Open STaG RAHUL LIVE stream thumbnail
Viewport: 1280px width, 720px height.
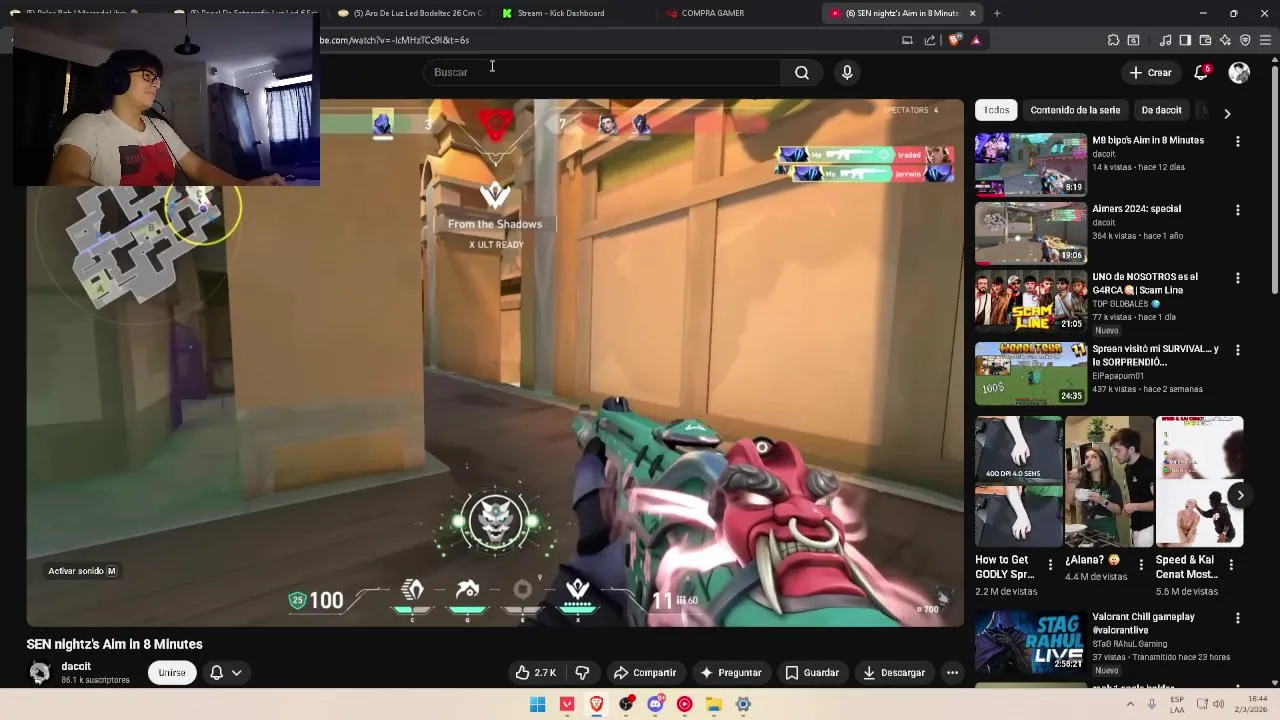[1031, 641]
